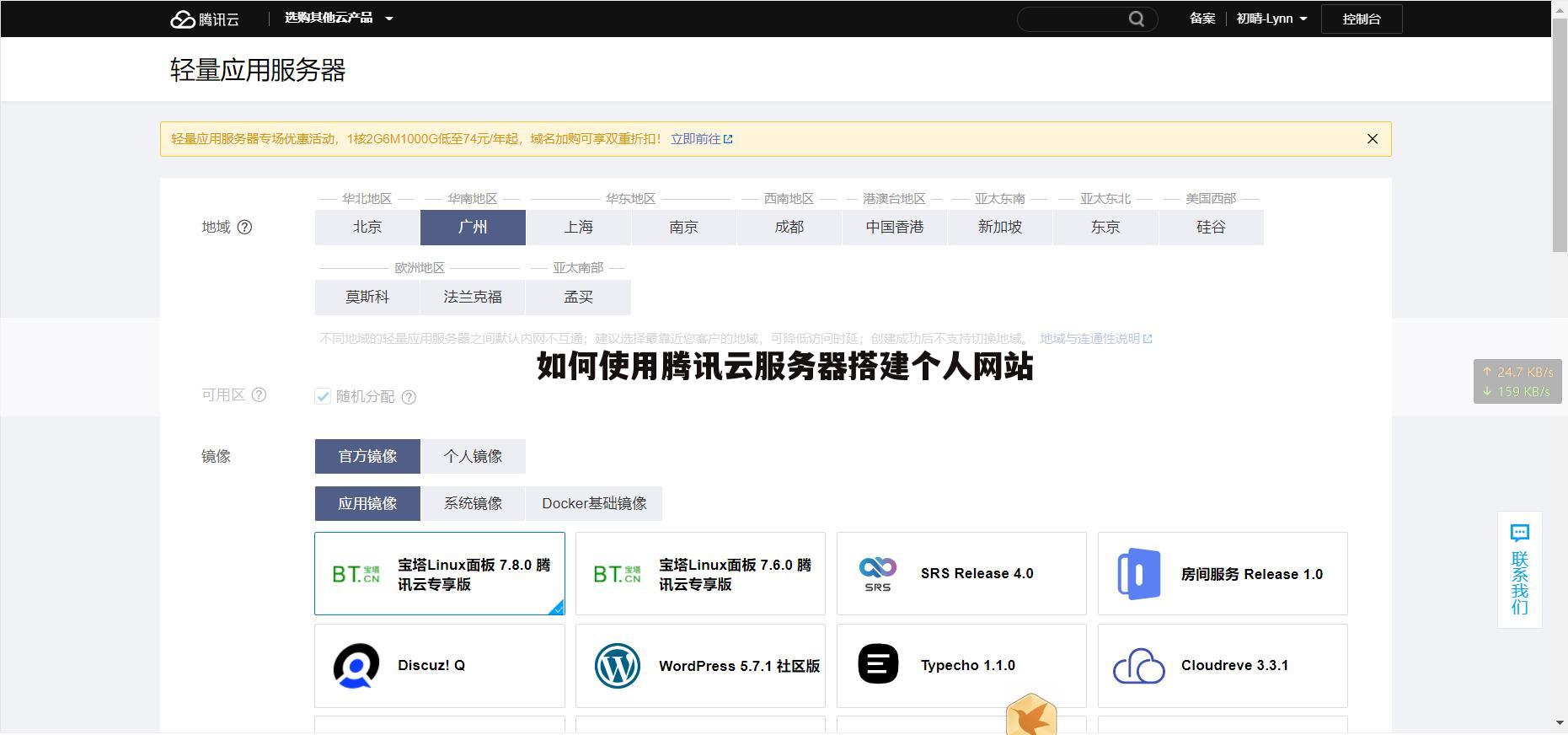Click the 房间服务 blue door icon
The width and height of the screenshot is (1568, 735).
coord(1138,574)
